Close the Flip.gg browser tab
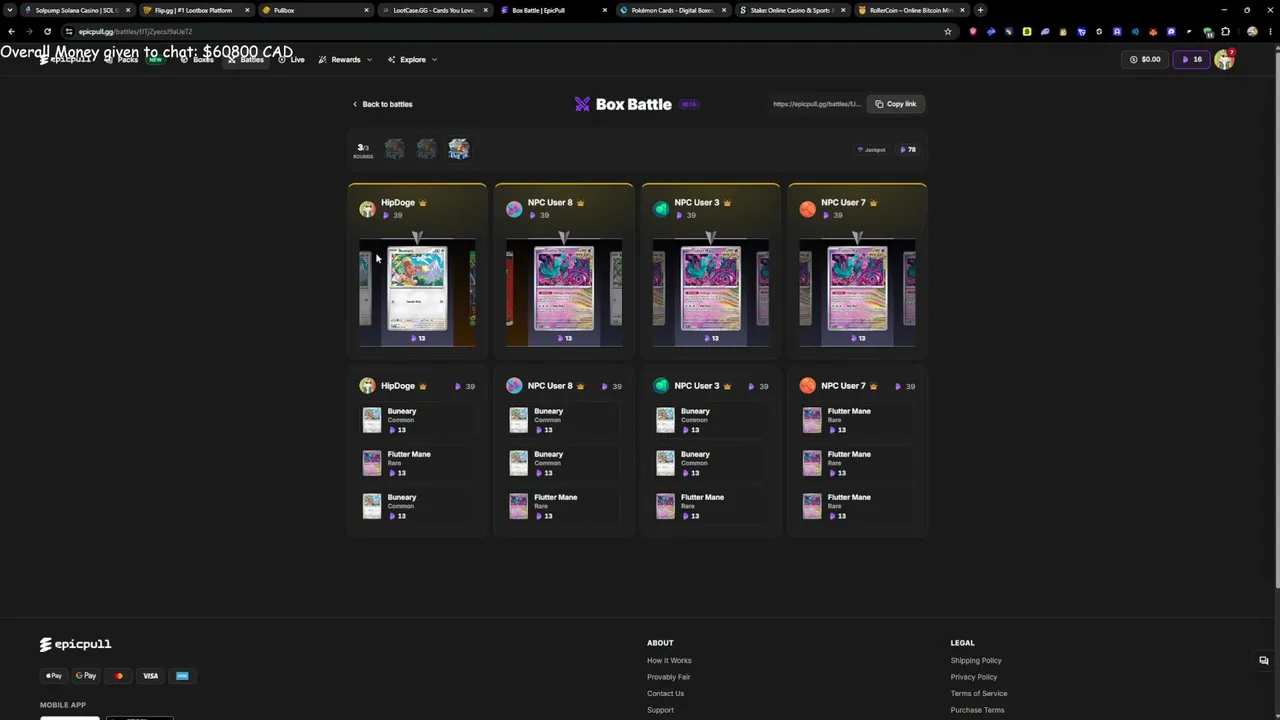The width and height of the screenshot is (1280, 720). (x=247, y=10)
